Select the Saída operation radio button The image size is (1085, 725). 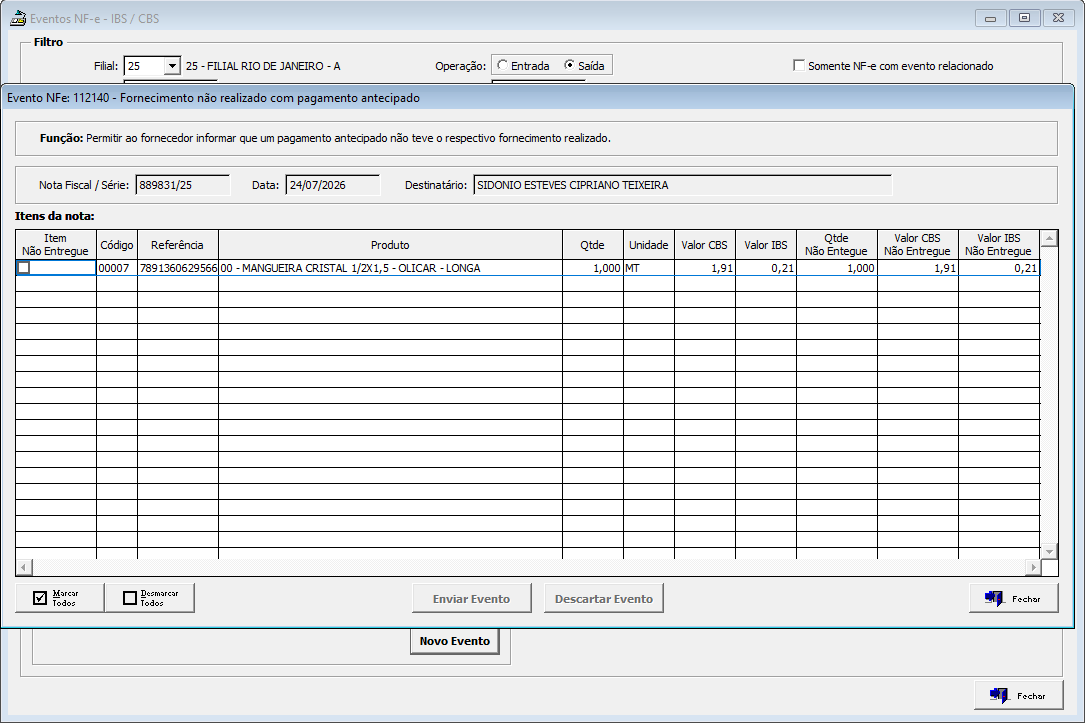pyautogui.click(x=569, y=65)
